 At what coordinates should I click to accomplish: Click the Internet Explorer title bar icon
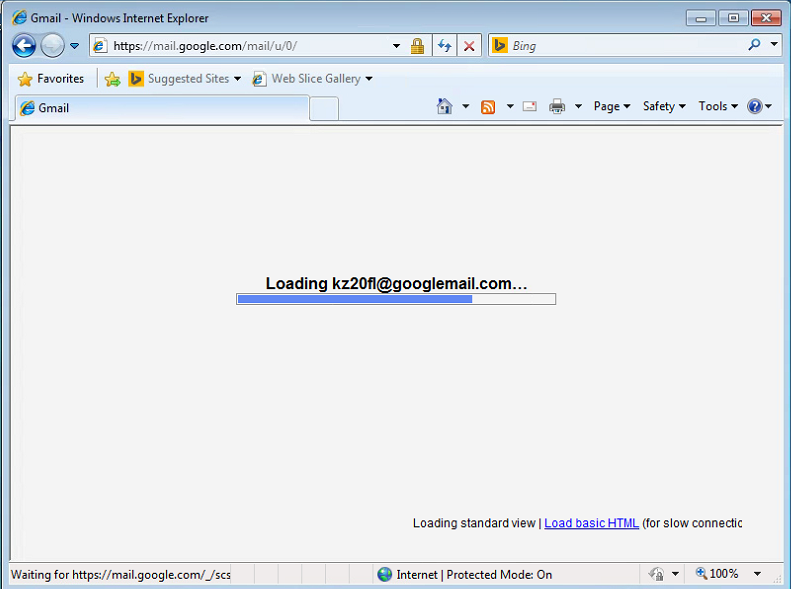(20, 18)
